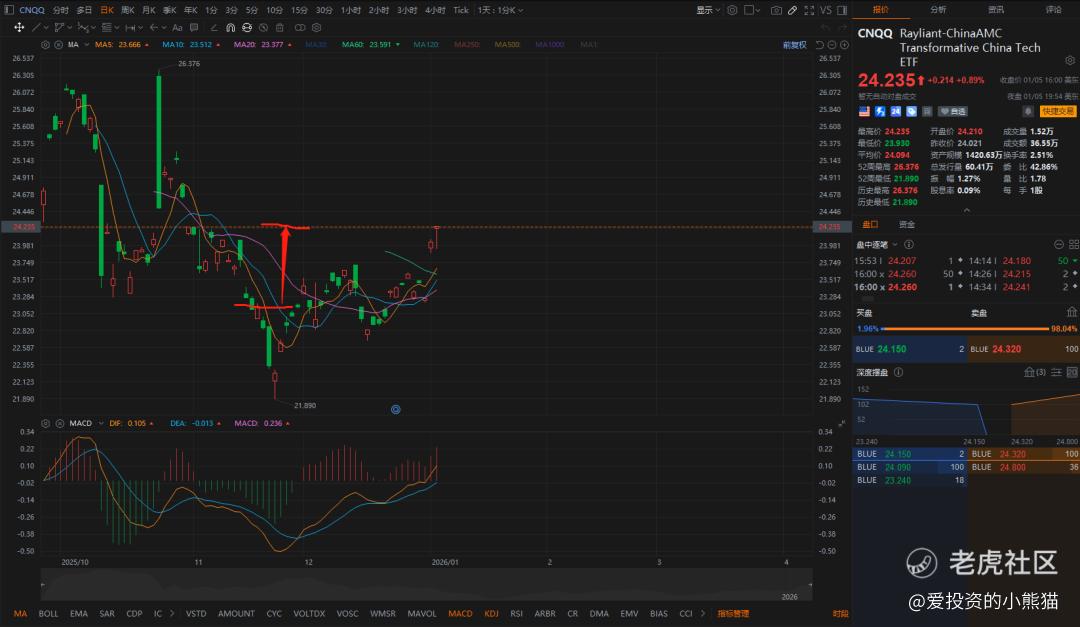Select the eraser drawing tool

click(x=214, y=28)
